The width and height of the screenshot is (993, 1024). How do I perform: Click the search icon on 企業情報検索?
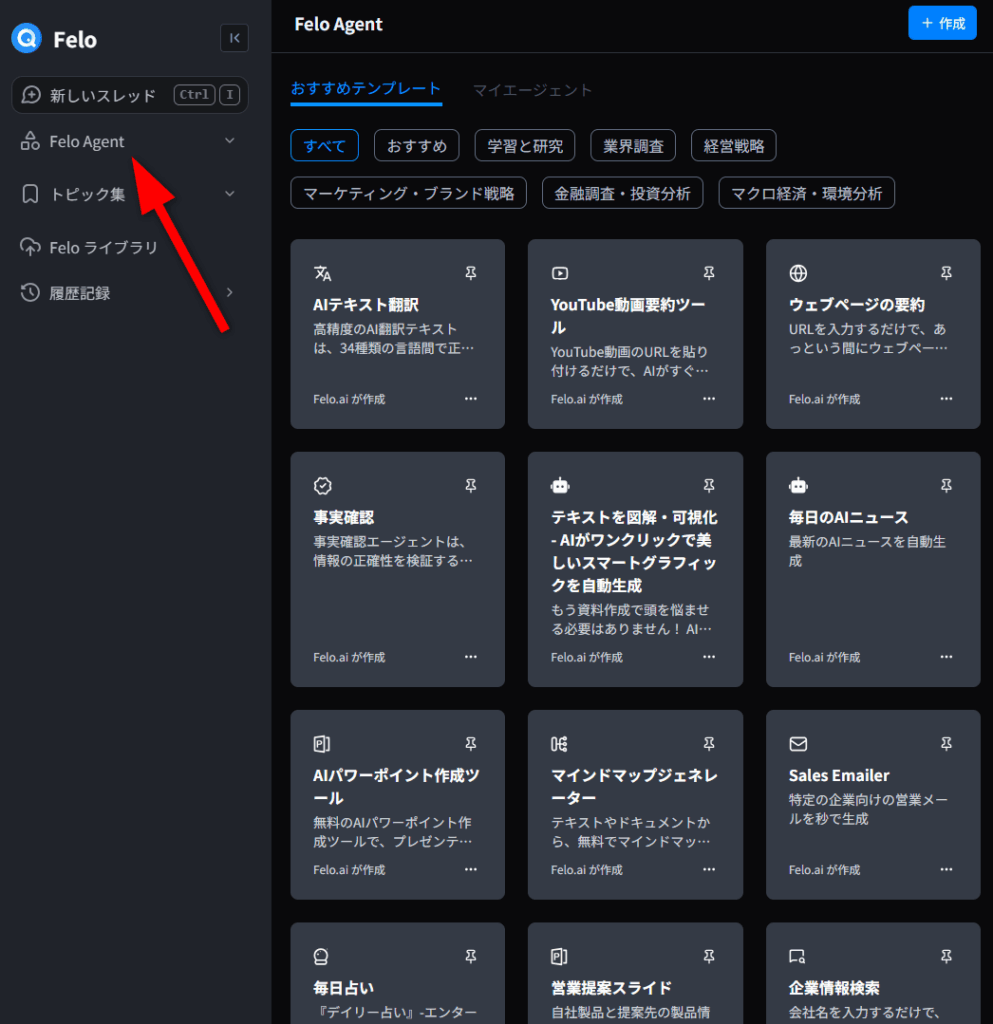[797, 957]
